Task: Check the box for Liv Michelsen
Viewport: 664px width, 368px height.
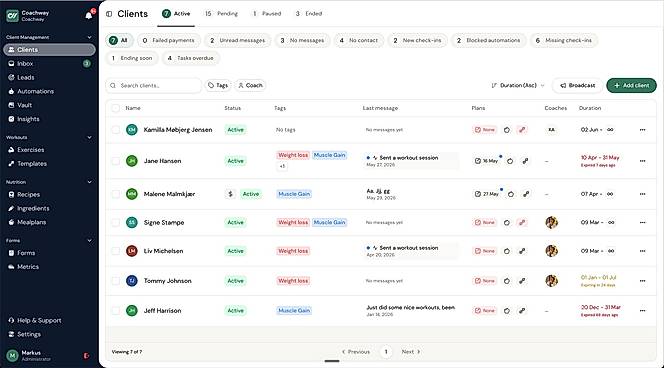Action: [116, 251]
